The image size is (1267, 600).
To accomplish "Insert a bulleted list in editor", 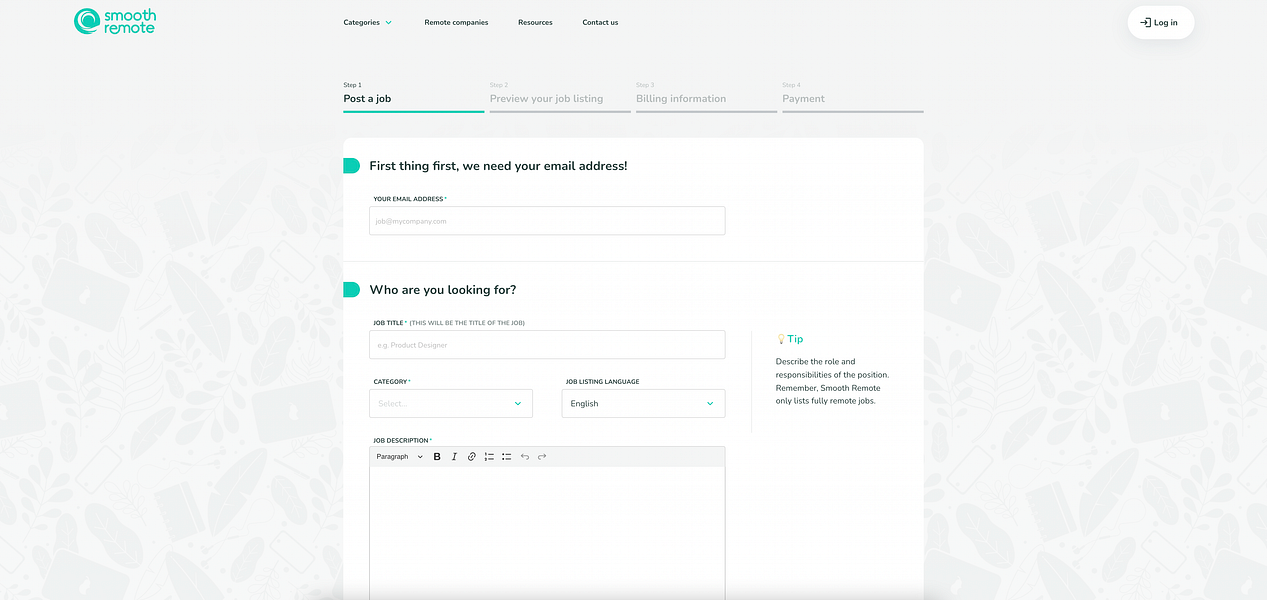I will coord(507,457).
